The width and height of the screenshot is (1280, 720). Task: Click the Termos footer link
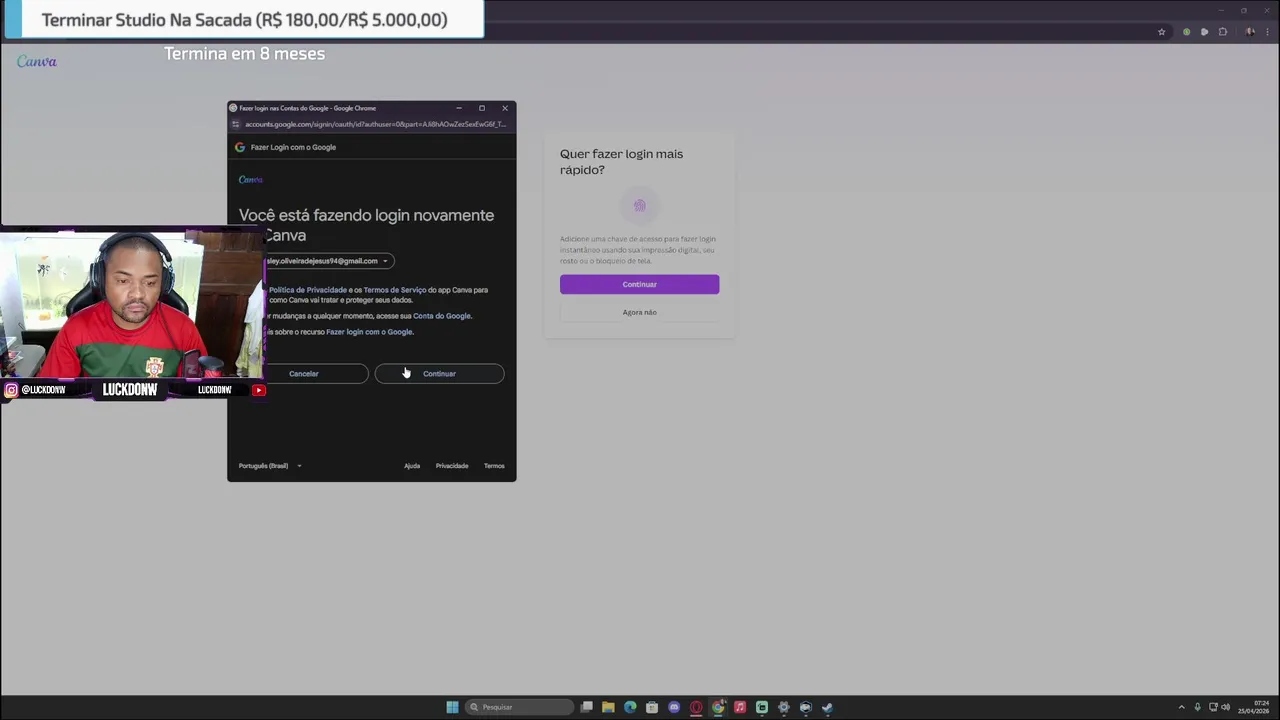[x=494, y=466]
